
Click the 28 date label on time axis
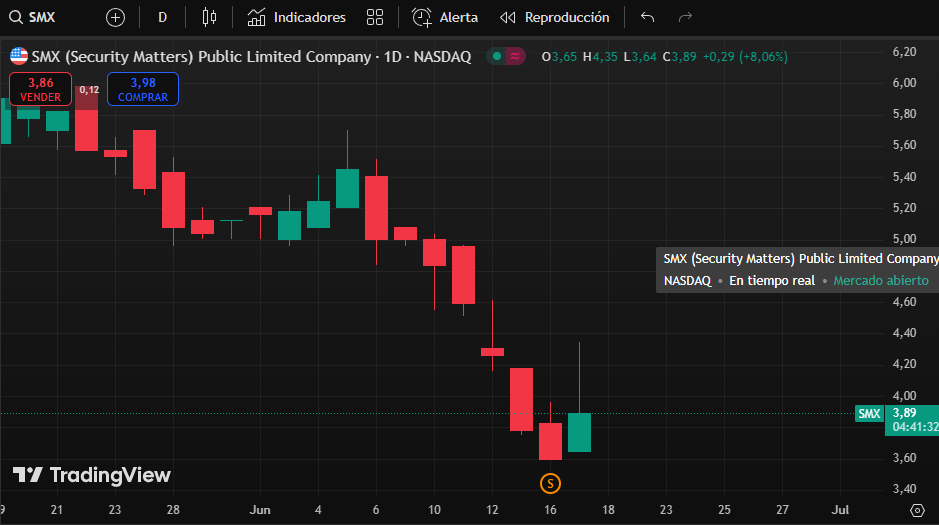coord(173,510)
